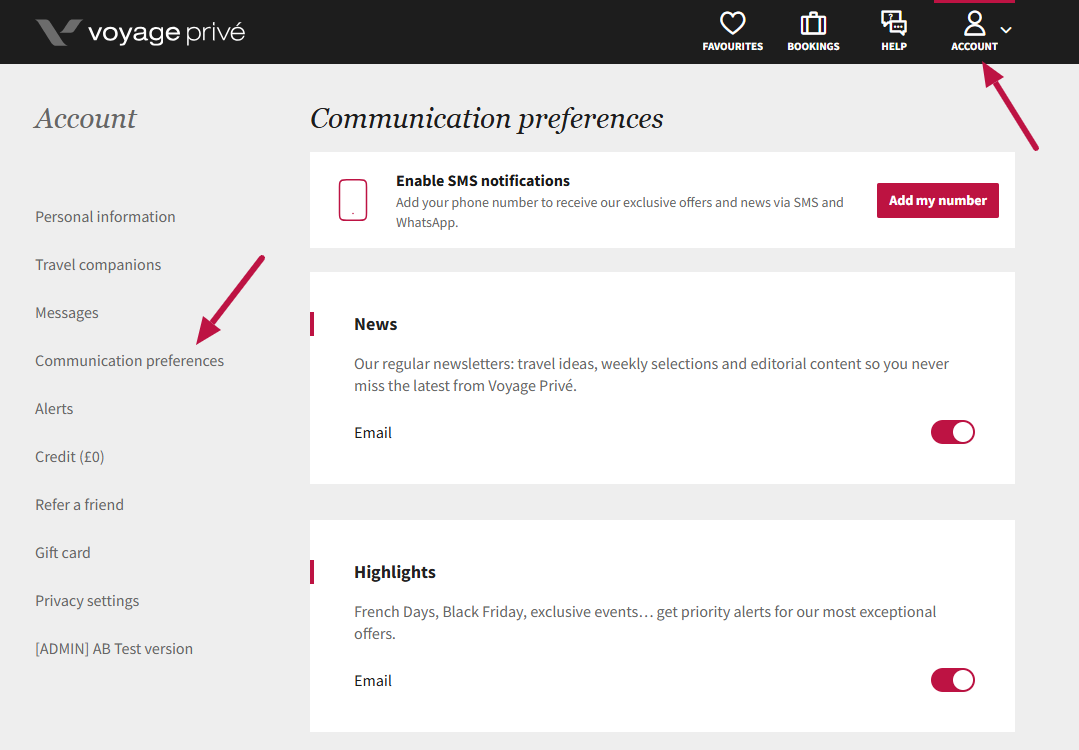View Credit (£0) page
The height and width of the screenshot is (750, 1079).
(x=70, y=457)
